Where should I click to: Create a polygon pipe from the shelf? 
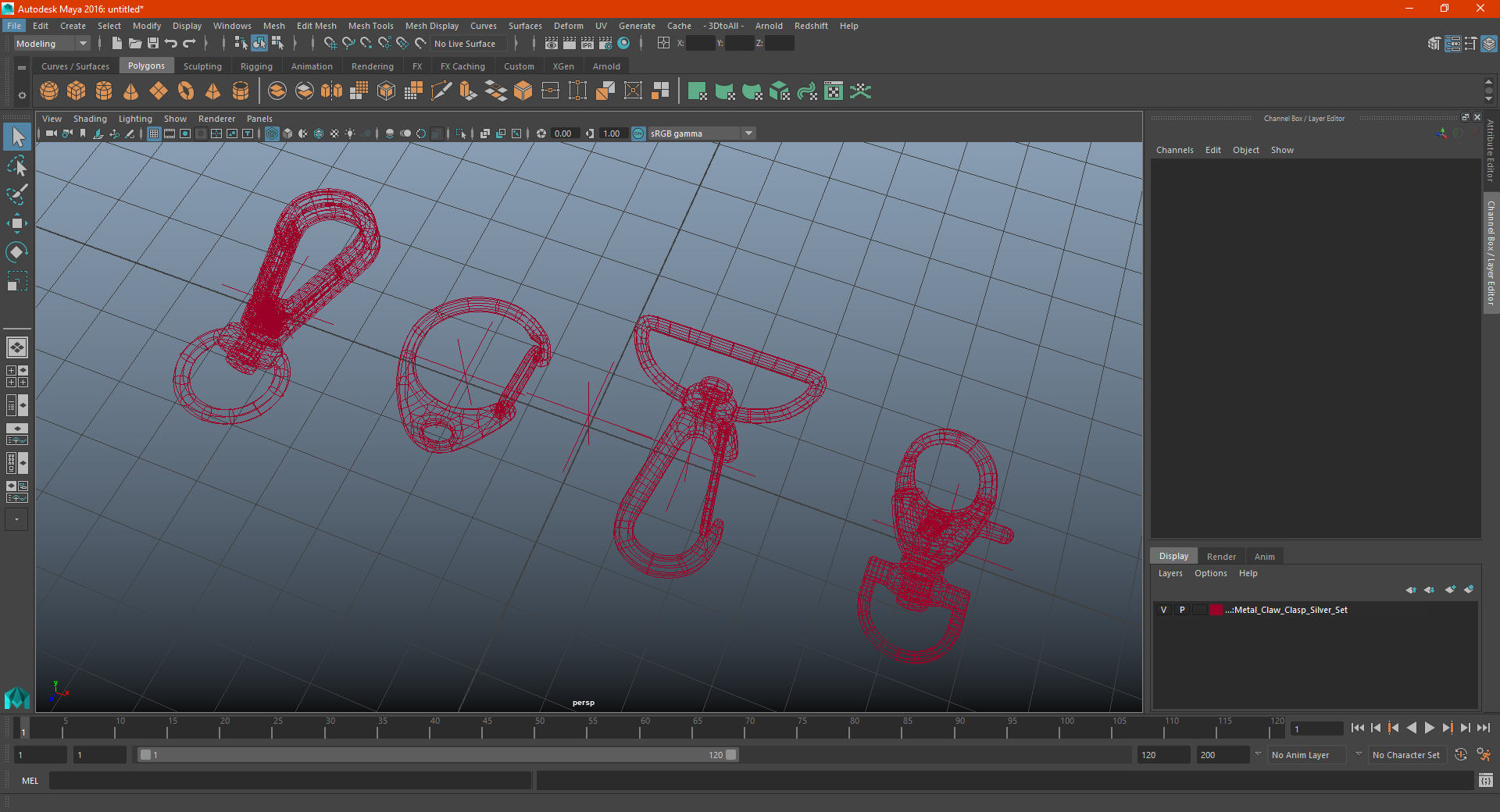coord(241,91)
